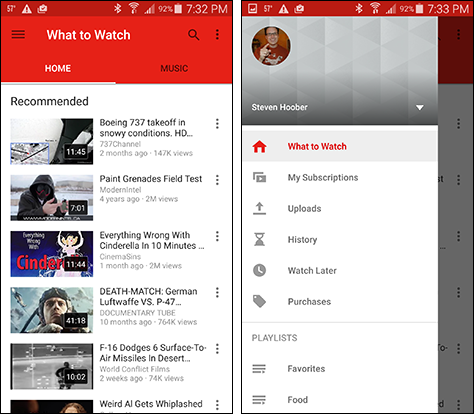Tap the My Subscriptions icon
This screenshot has width=474, height=414.
coord(259,177)
